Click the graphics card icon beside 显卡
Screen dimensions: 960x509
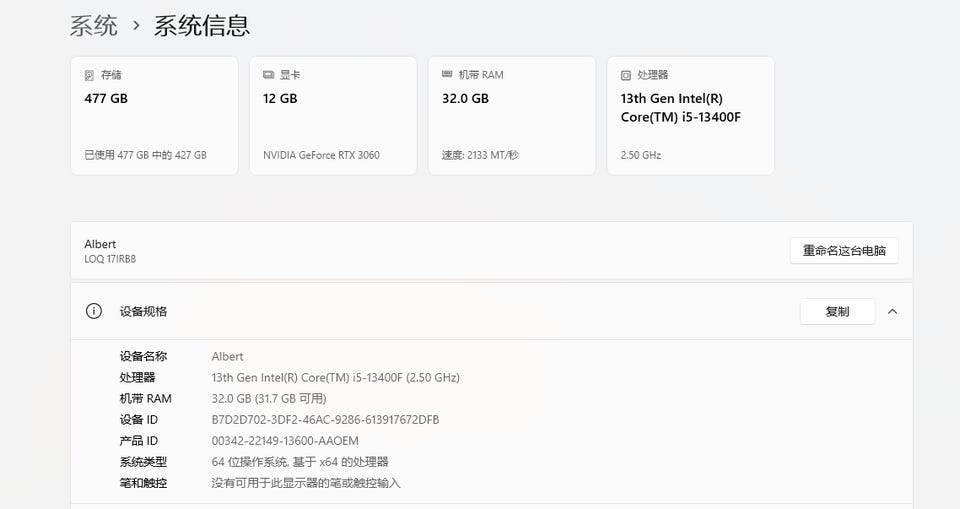(x=268, y=75)
